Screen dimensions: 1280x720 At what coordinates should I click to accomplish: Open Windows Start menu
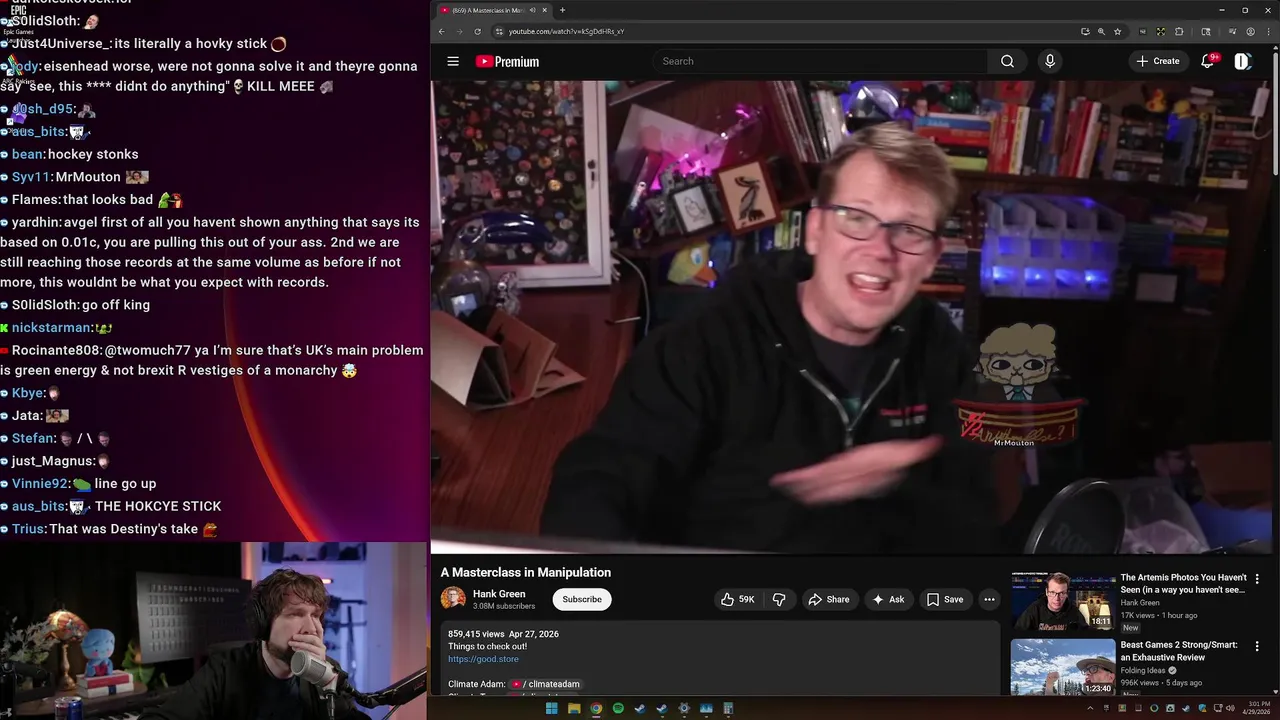pos(551,709)
